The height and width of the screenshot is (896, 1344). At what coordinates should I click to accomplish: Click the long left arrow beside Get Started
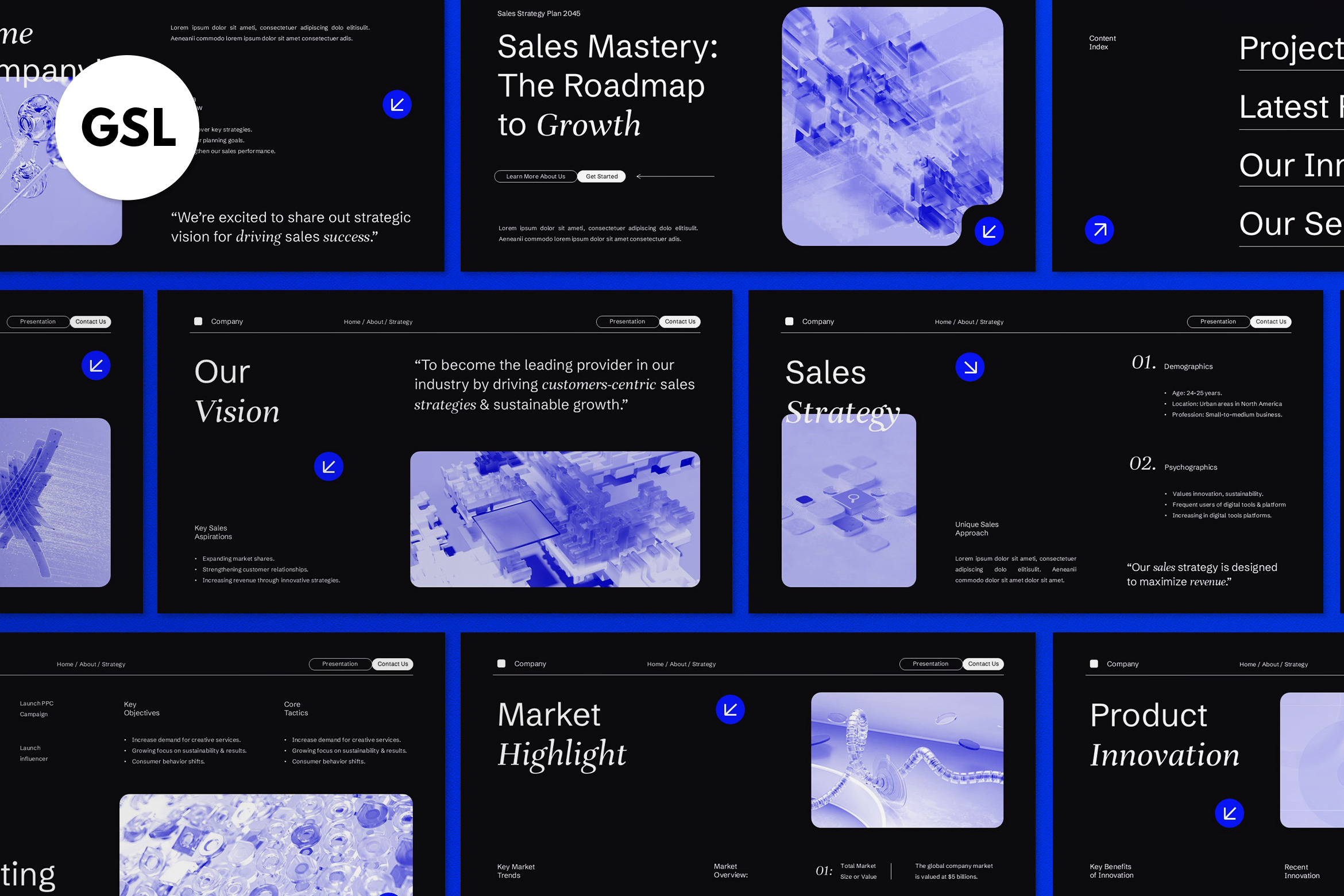pos(675,176)
